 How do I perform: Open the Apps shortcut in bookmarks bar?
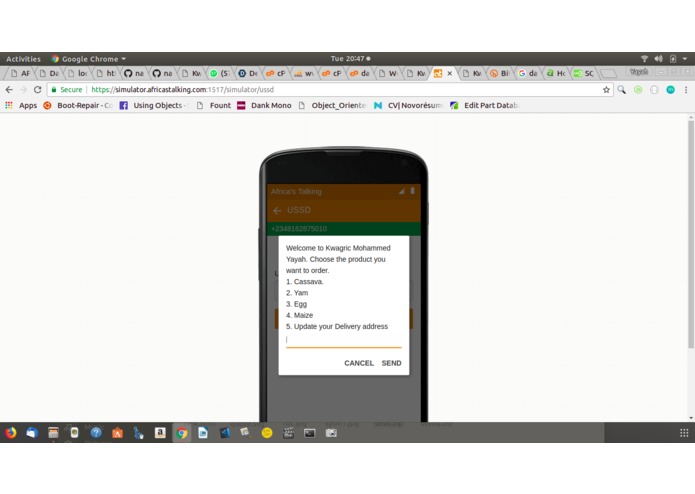[21, 105]
